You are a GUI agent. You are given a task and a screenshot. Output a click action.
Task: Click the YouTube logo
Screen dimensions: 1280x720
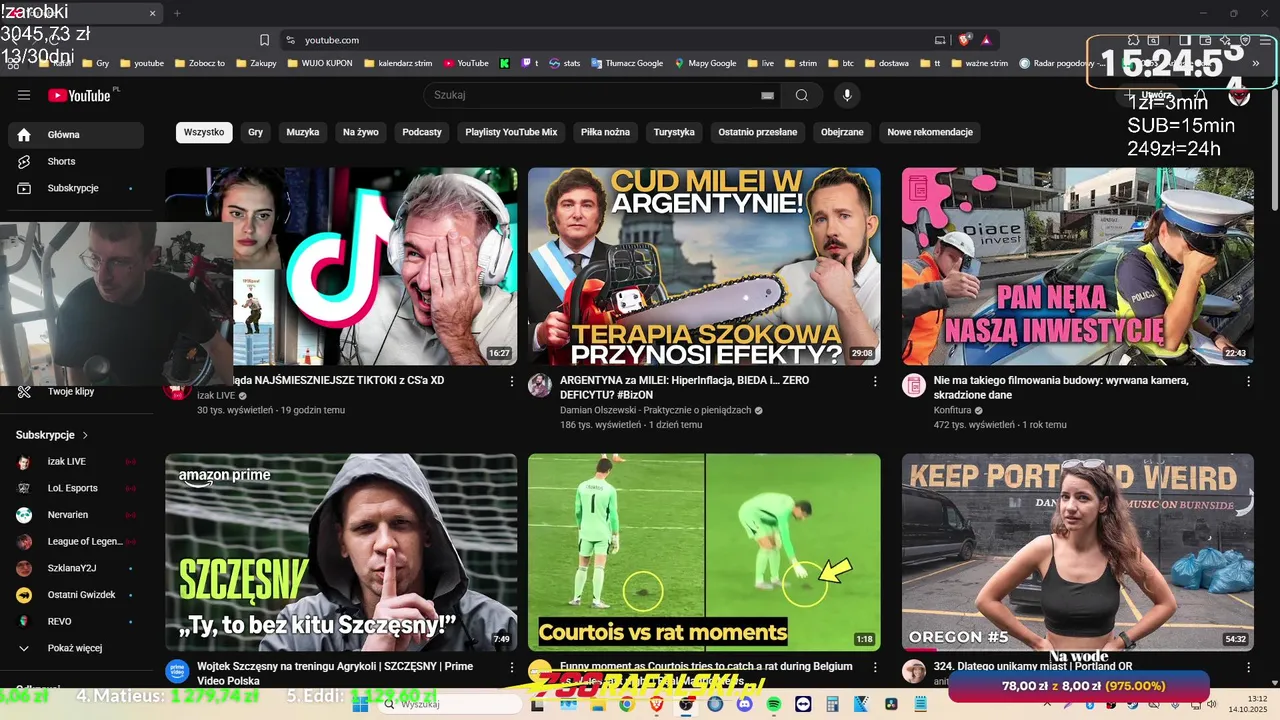(x=79, y=95)
